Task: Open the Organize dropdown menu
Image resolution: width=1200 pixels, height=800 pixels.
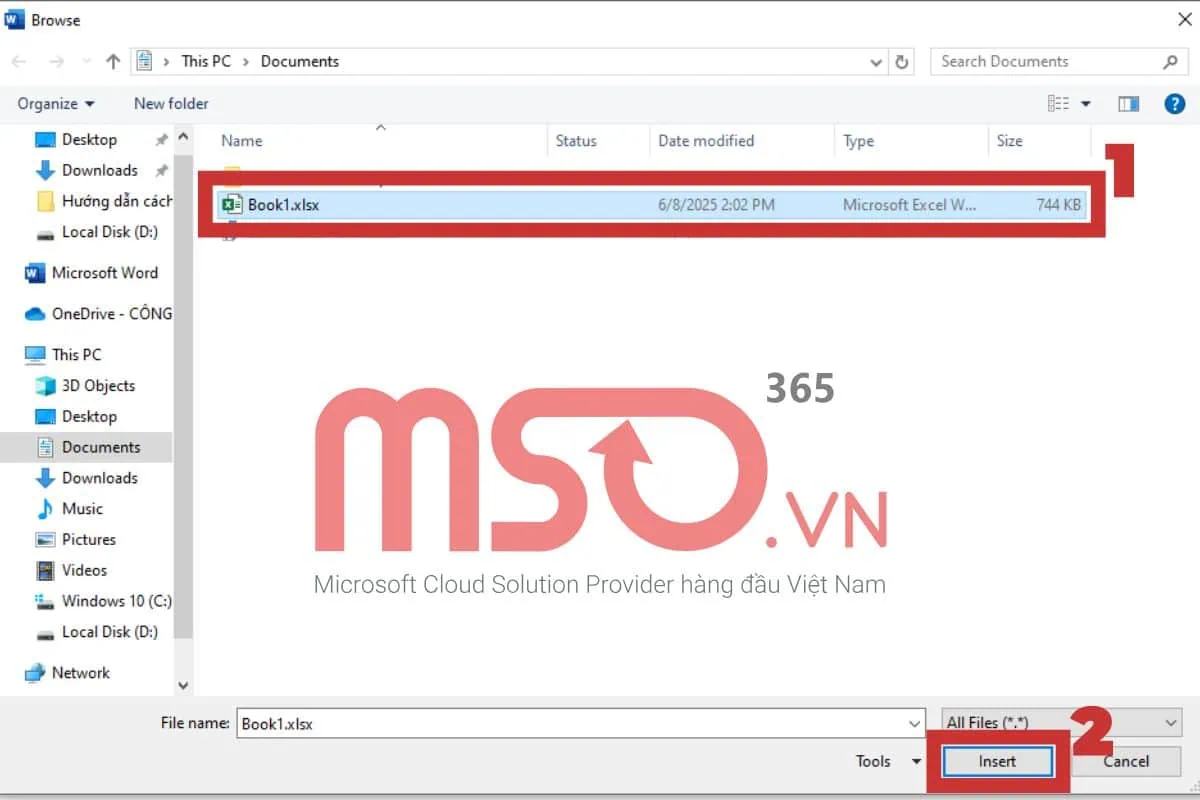Action: click(56, 103)
